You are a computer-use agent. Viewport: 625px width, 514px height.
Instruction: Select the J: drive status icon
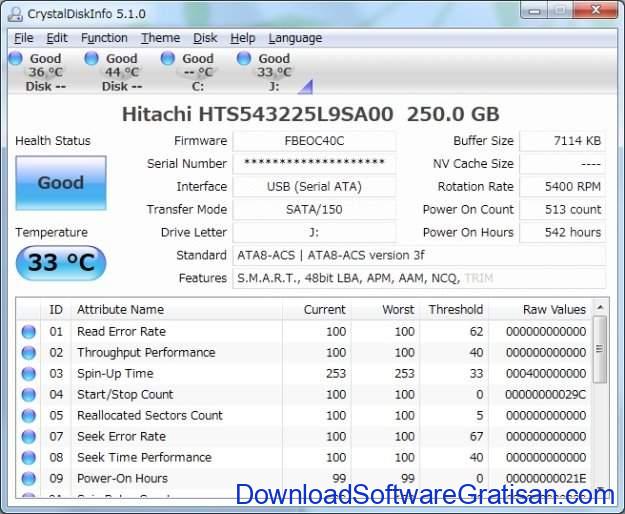point(244,58)
